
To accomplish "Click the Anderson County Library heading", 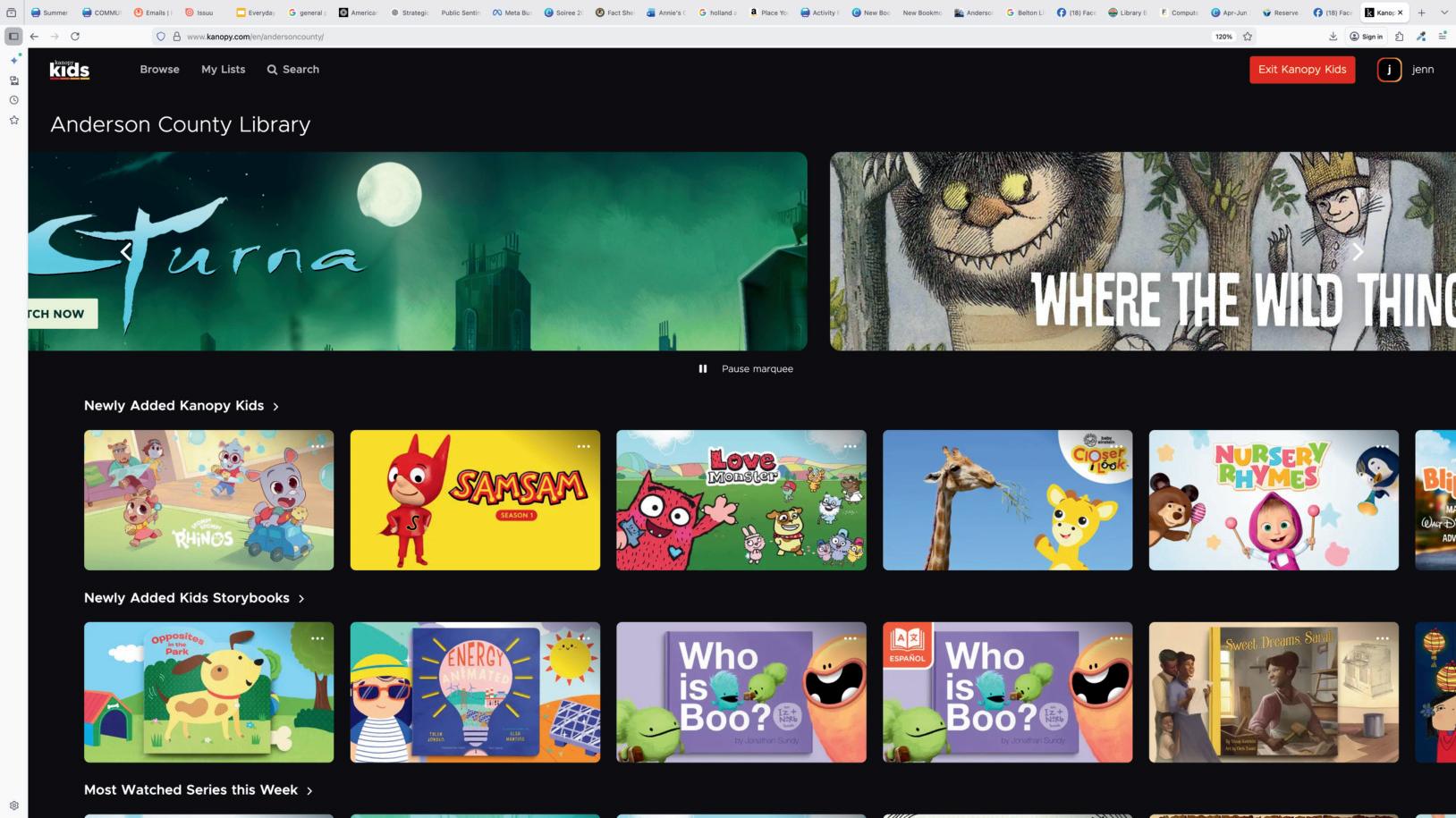I will (x=181, y=124).
